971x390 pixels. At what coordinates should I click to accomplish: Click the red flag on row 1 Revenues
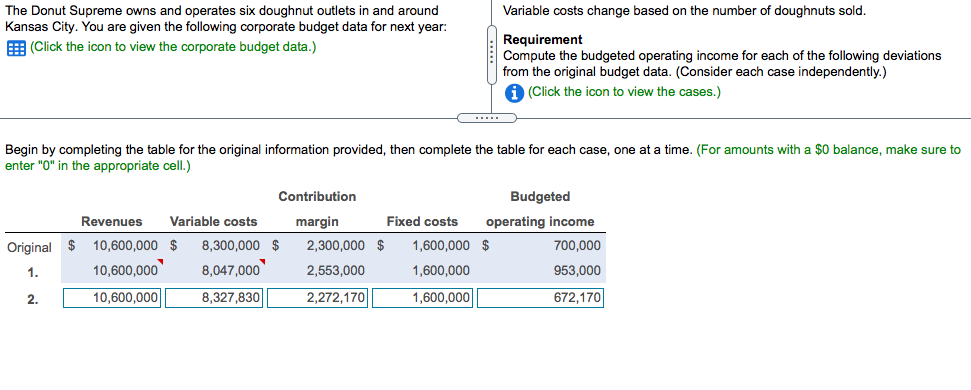pyautogui.click(x=160, y=263)
